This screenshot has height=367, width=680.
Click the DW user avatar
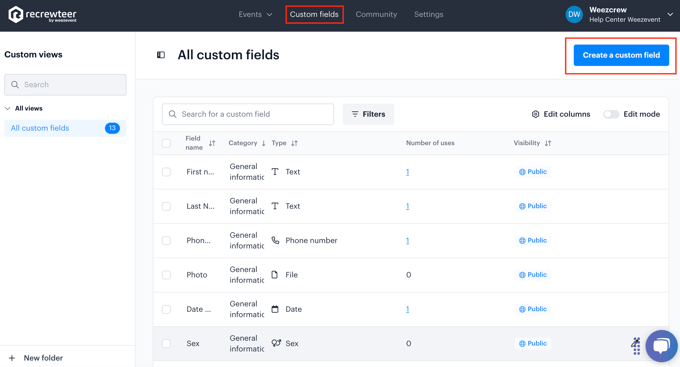574,14
